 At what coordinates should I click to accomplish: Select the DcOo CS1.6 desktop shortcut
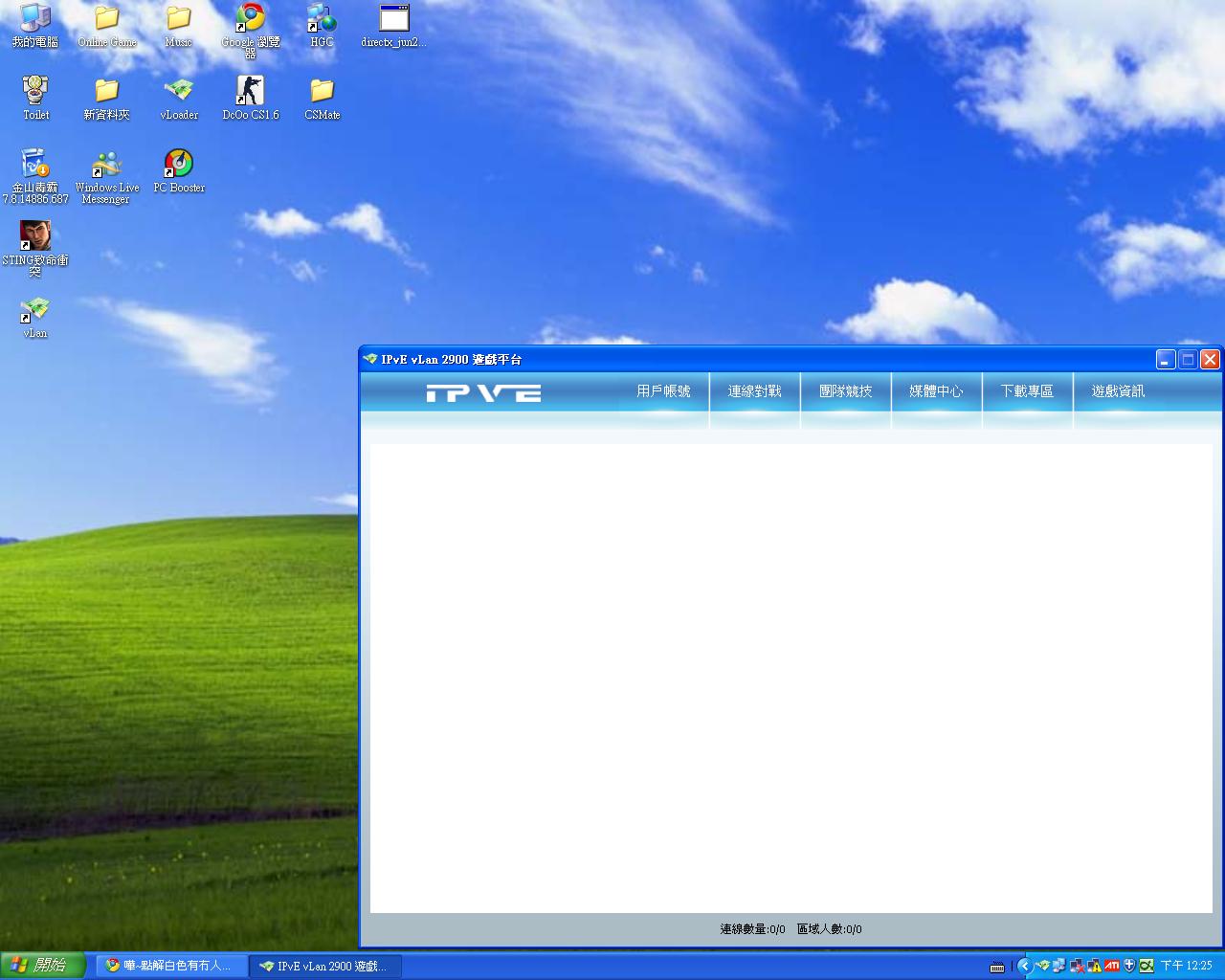coord(250,91)
